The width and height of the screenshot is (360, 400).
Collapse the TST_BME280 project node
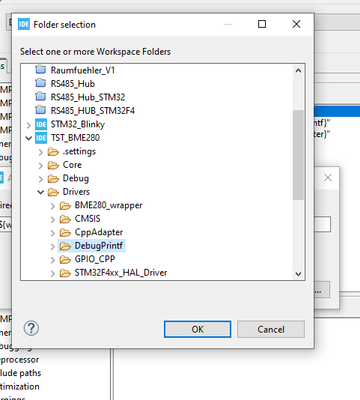click(29, 138)
